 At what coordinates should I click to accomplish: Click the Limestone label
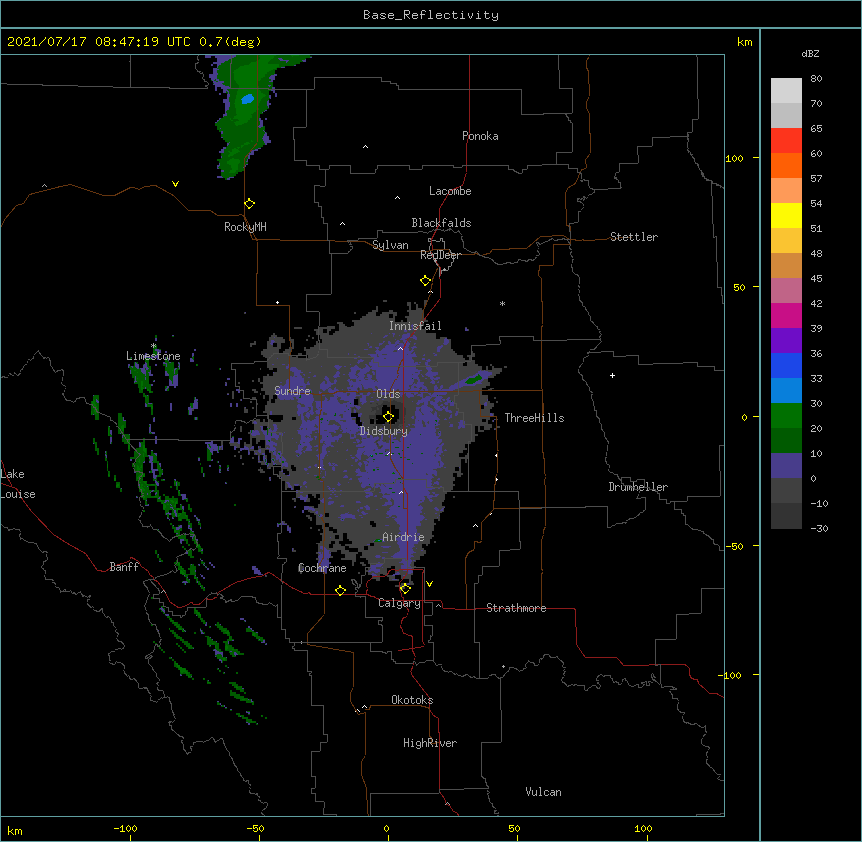[153, 356]
